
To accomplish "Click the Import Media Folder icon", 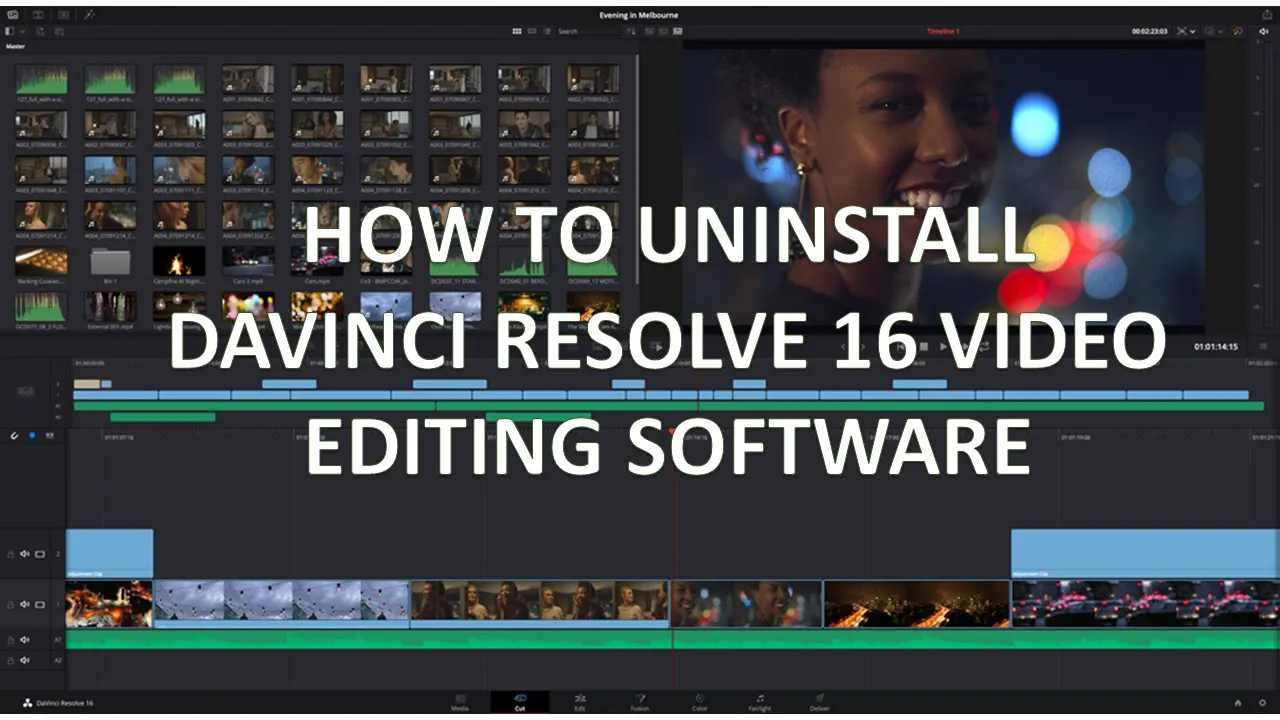I will coord(59,32).
